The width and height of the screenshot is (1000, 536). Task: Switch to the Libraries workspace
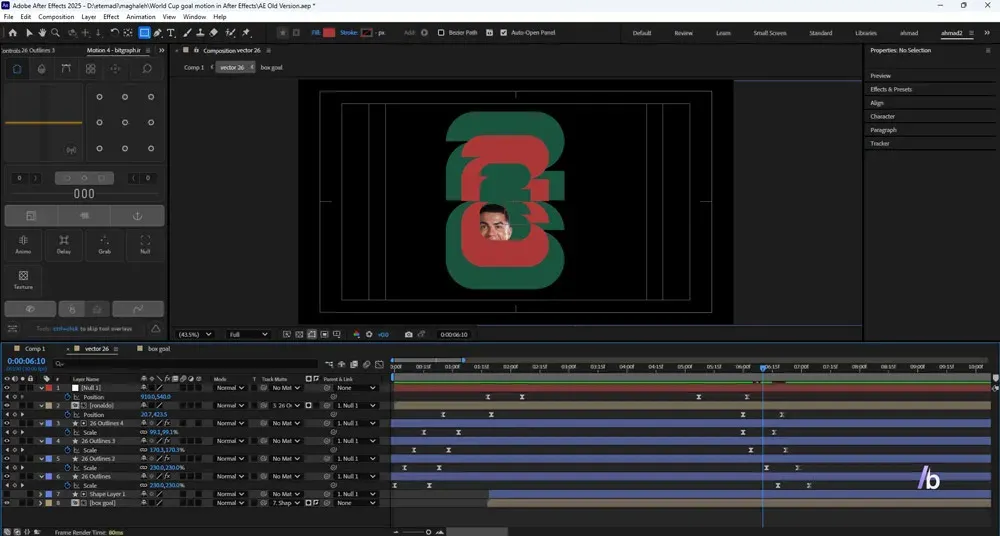[x=865, y=33]
